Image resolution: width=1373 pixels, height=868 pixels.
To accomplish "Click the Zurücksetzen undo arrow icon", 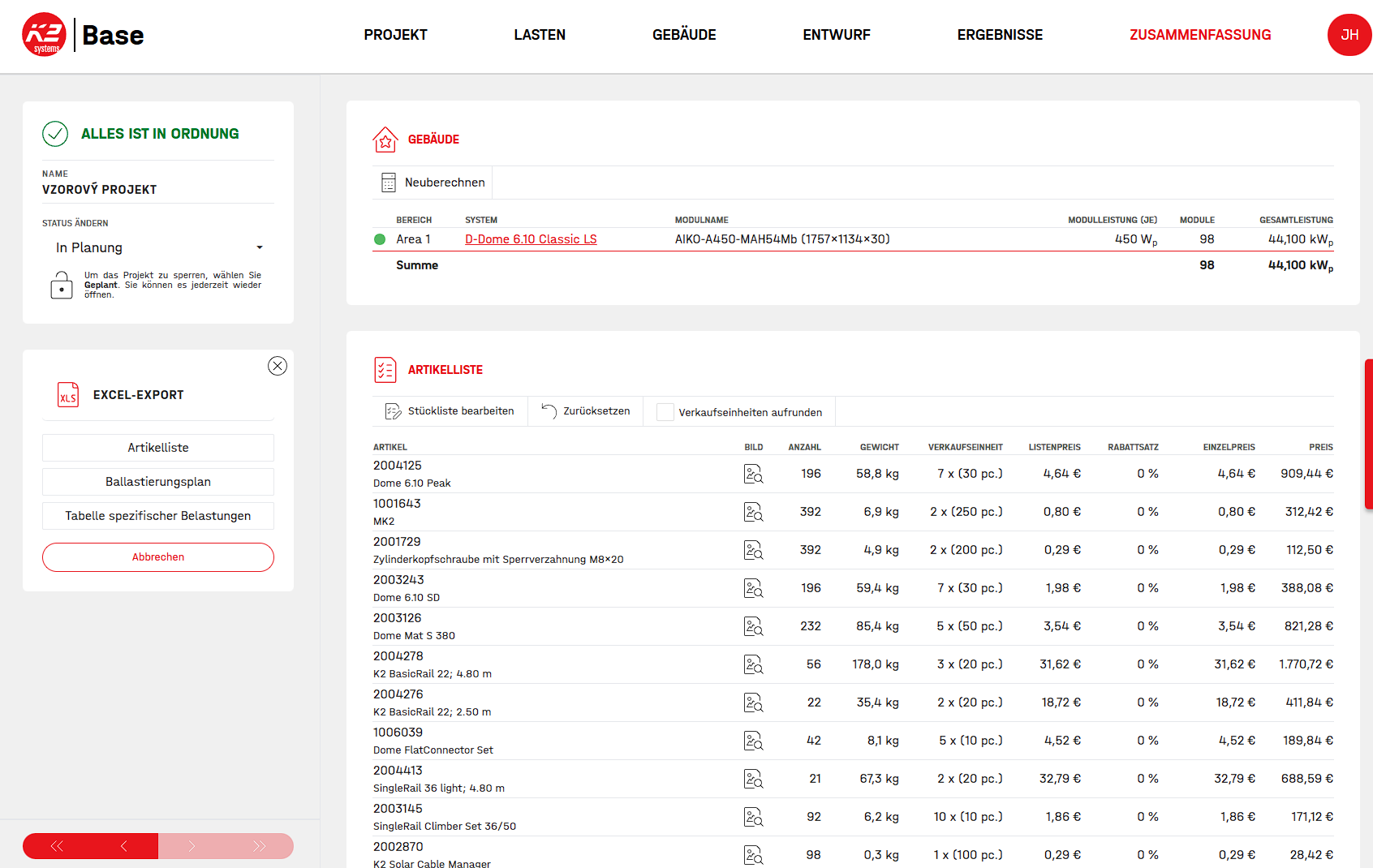I will 549,411.
